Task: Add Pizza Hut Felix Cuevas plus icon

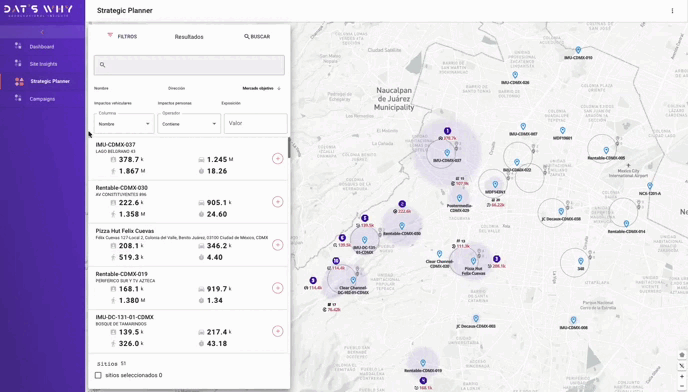Action: click(x=277, y=245)
